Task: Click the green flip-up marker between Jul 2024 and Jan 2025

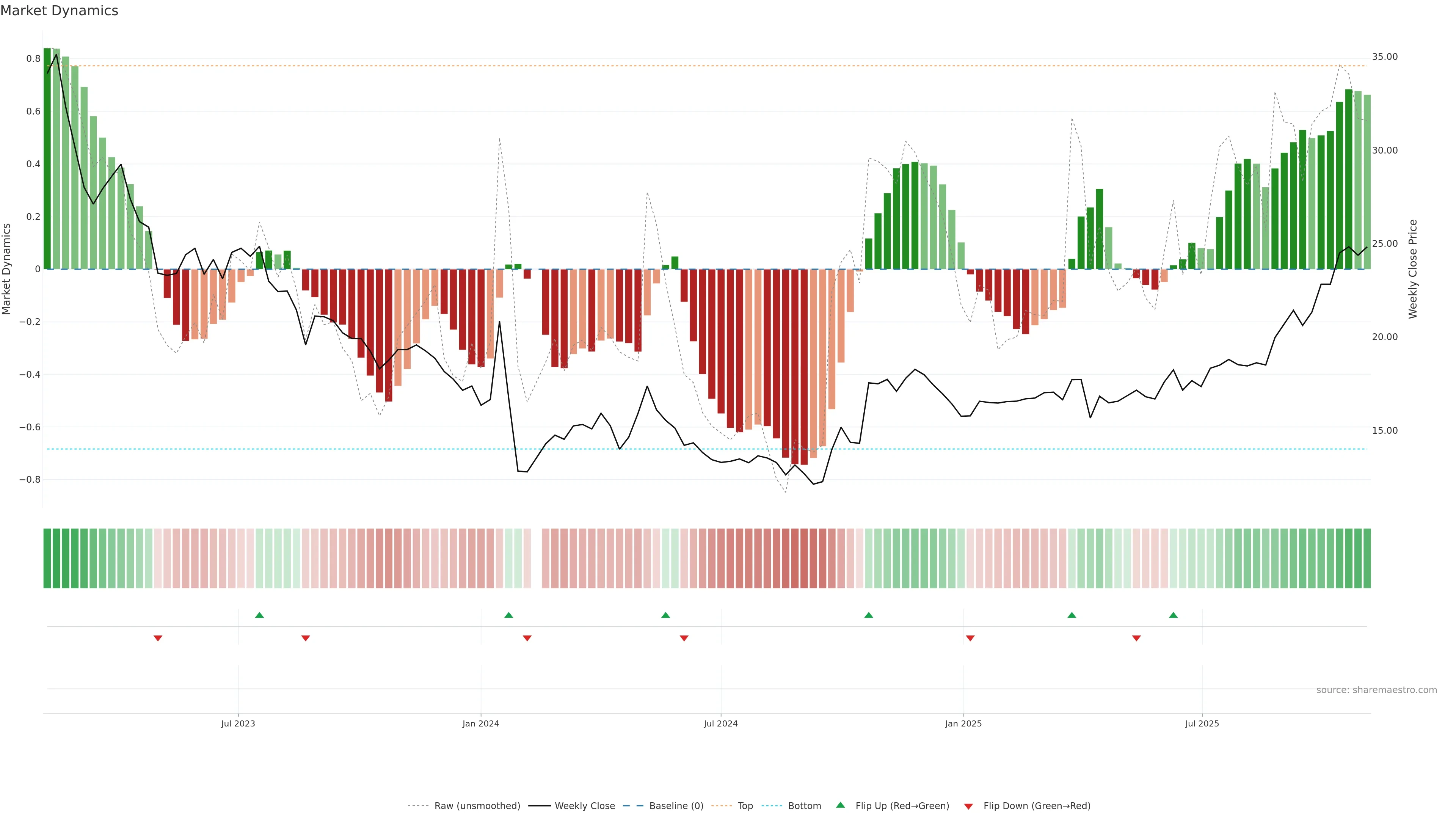Action: [x=869, y=615]
